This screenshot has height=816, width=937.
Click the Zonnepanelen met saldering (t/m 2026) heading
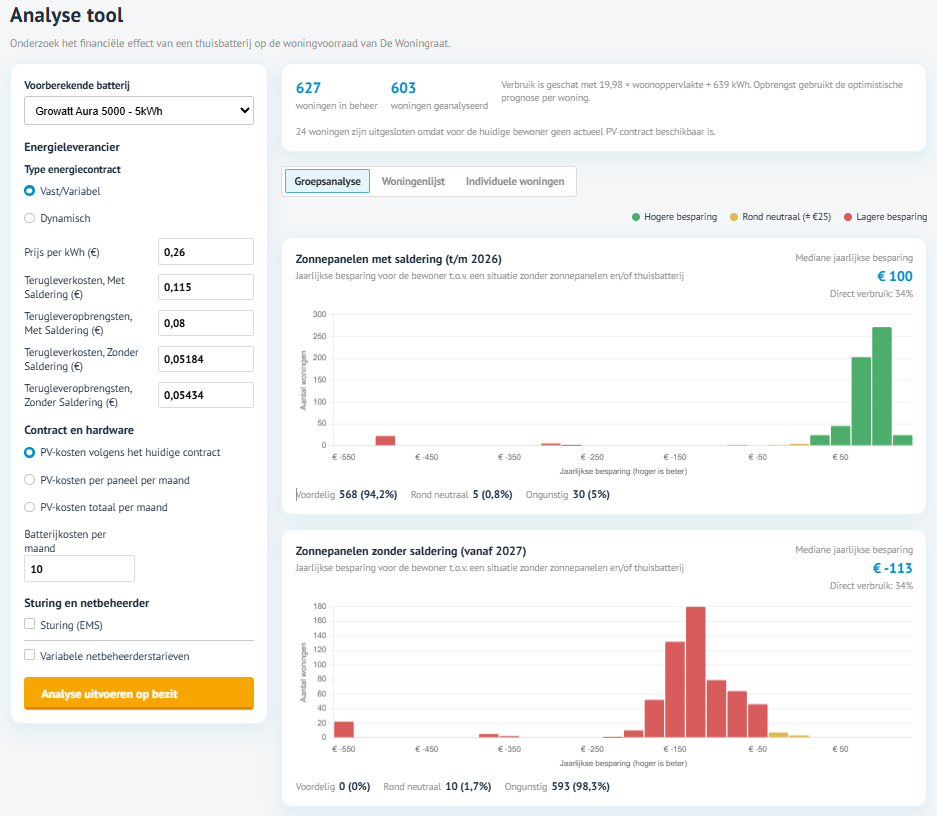click(x=399, y=259)
